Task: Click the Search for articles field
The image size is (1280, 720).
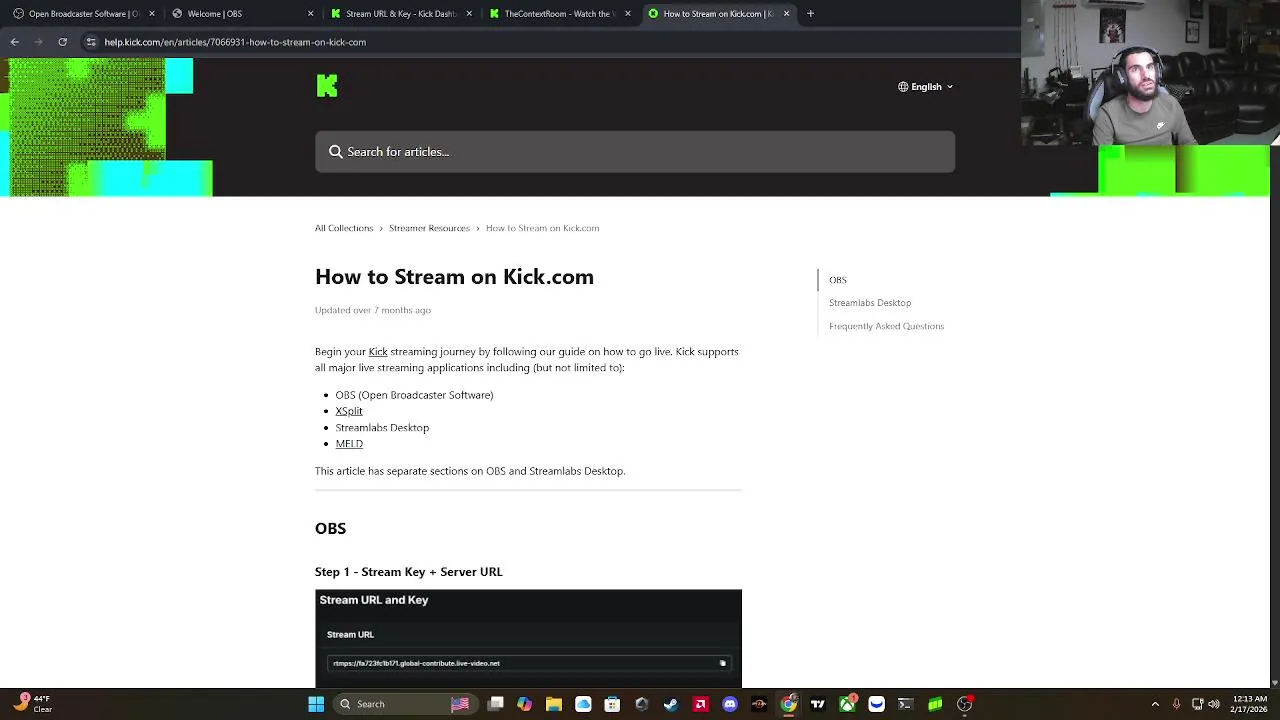Action: click(635, 152)
